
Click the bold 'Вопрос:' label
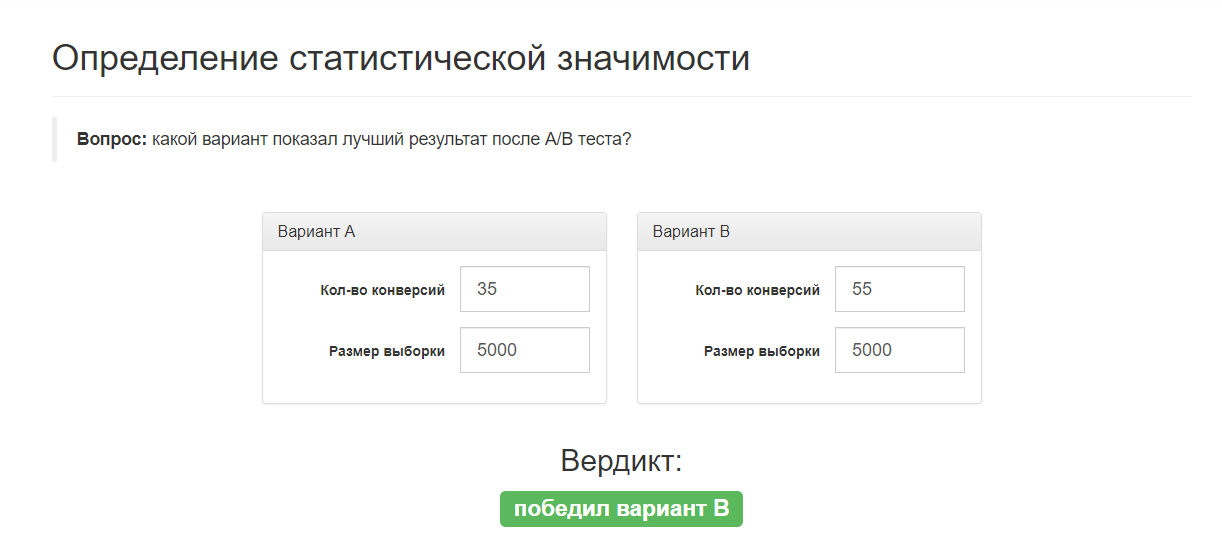(x=112, y=139)
